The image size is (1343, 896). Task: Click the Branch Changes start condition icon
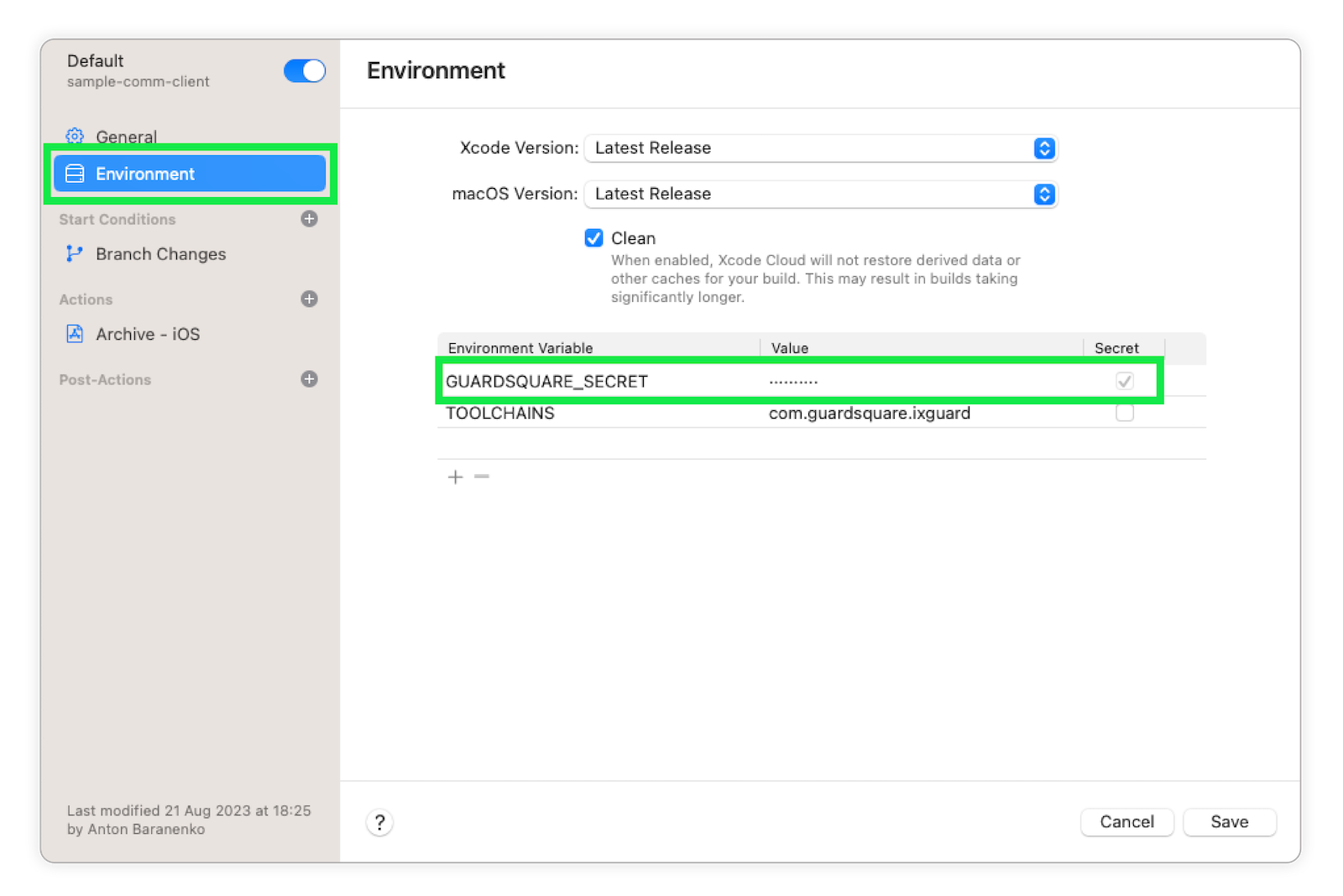tap(75, 253)
